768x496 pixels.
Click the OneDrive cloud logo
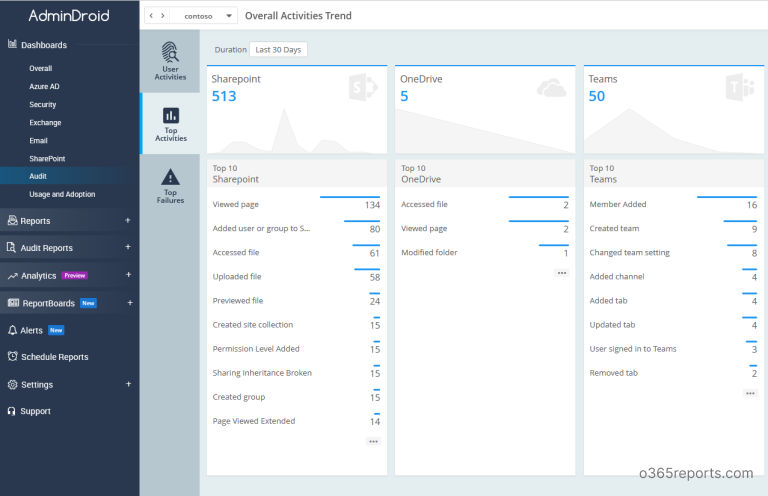point(552,88)
